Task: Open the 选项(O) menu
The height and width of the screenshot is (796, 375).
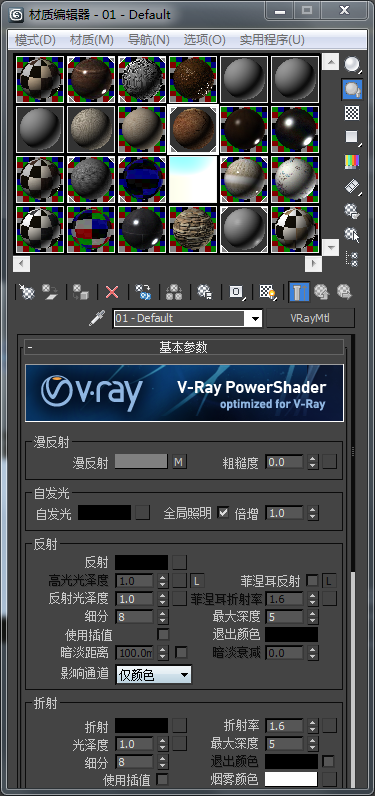Action: (204, 40)
